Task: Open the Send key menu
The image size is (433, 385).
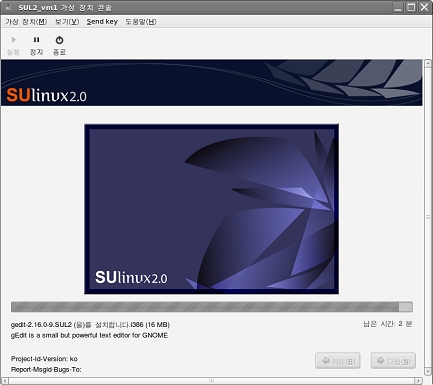Action: point(102,22)
